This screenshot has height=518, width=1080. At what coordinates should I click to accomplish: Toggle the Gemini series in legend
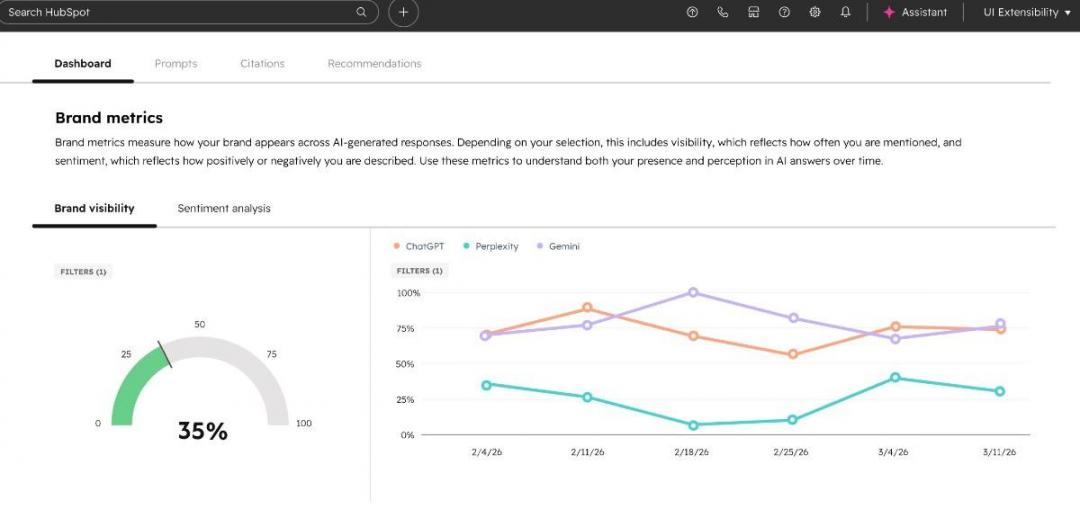(558, 246)
